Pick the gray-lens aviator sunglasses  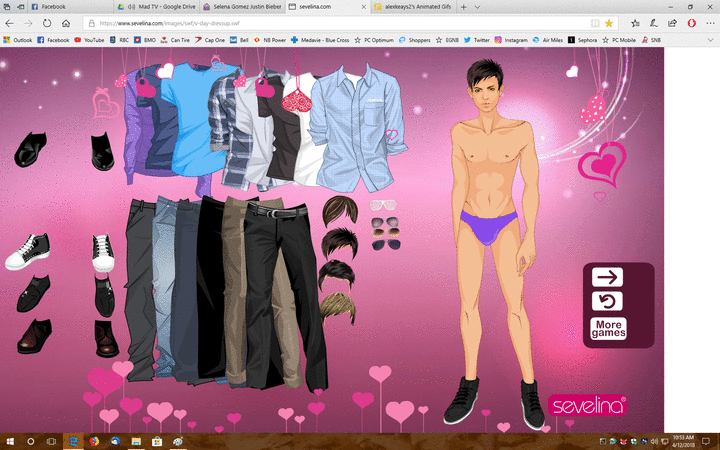click(x=385, y=222)
